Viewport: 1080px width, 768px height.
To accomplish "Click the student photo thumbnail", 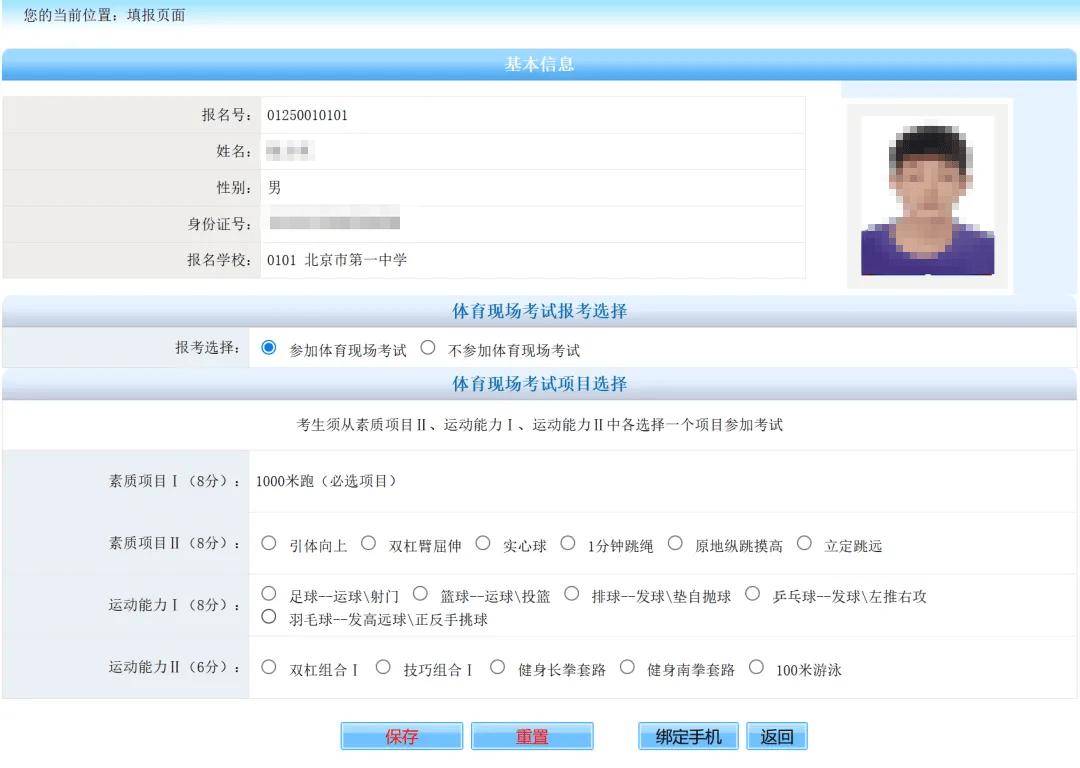I will coord(928,194).
